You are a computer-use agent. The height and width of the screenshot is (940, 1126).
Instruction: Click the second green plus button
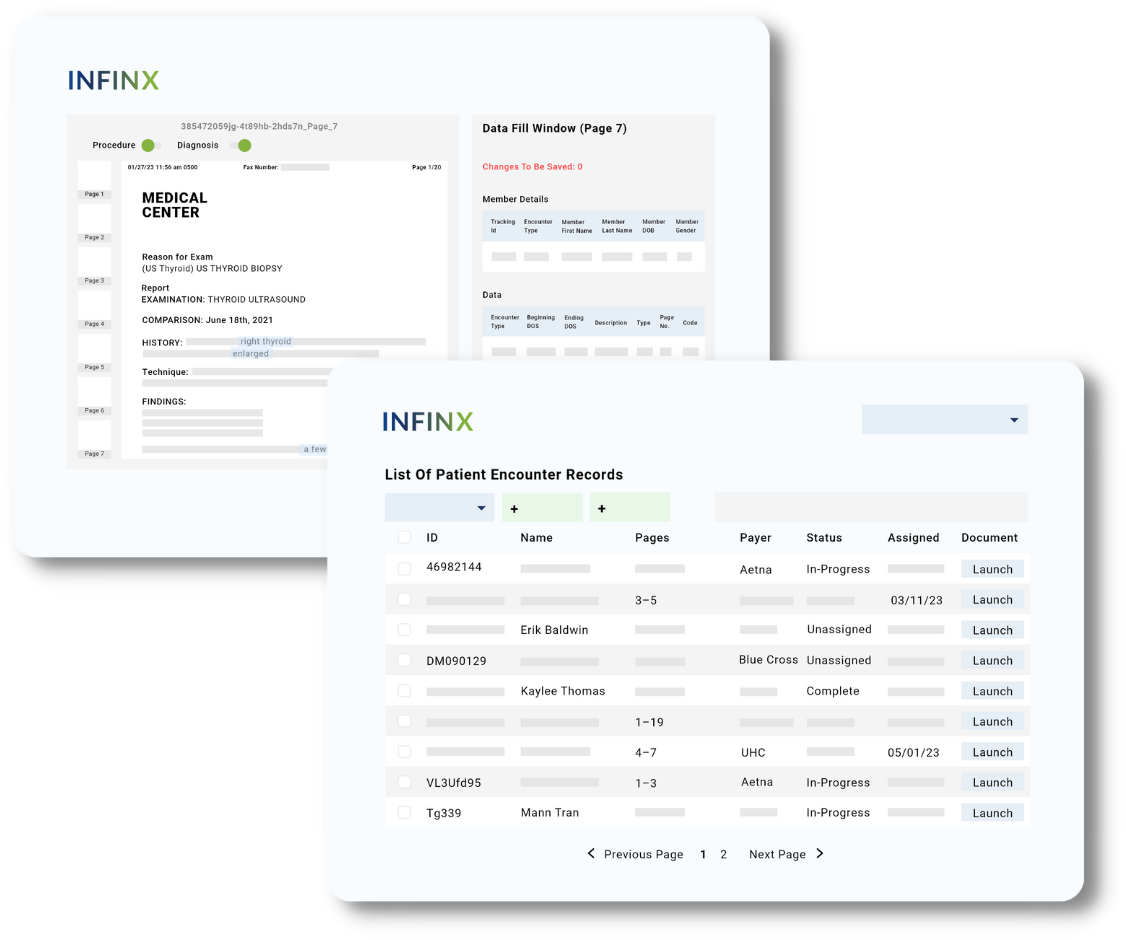click(630, 508)
